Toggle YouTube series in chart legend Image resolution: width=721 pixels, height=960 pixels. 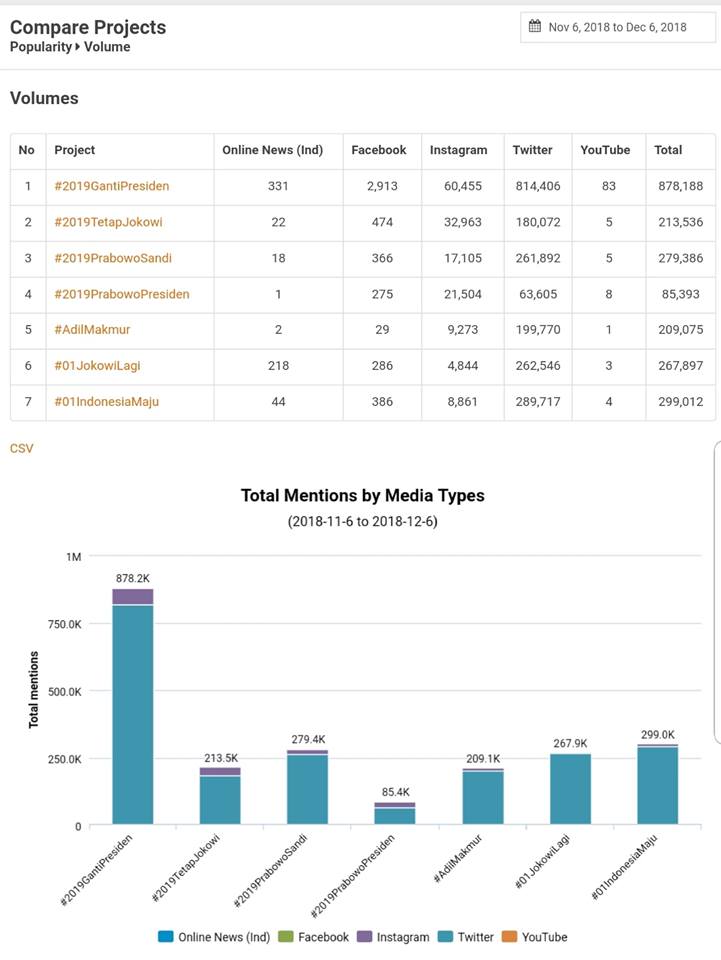pos(534,937)
